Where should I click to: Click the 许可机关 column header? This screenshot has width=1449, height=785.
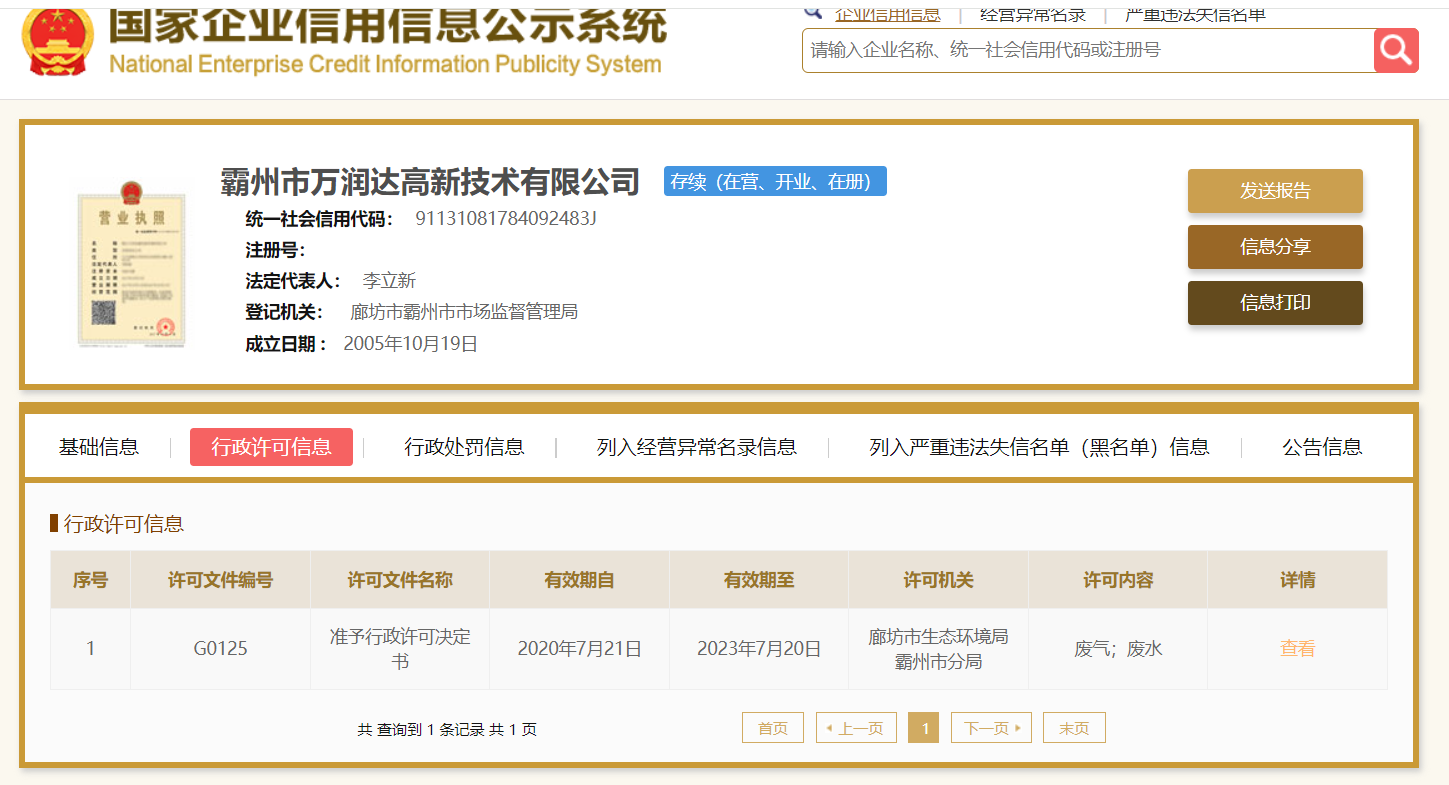tap(938, 580)
